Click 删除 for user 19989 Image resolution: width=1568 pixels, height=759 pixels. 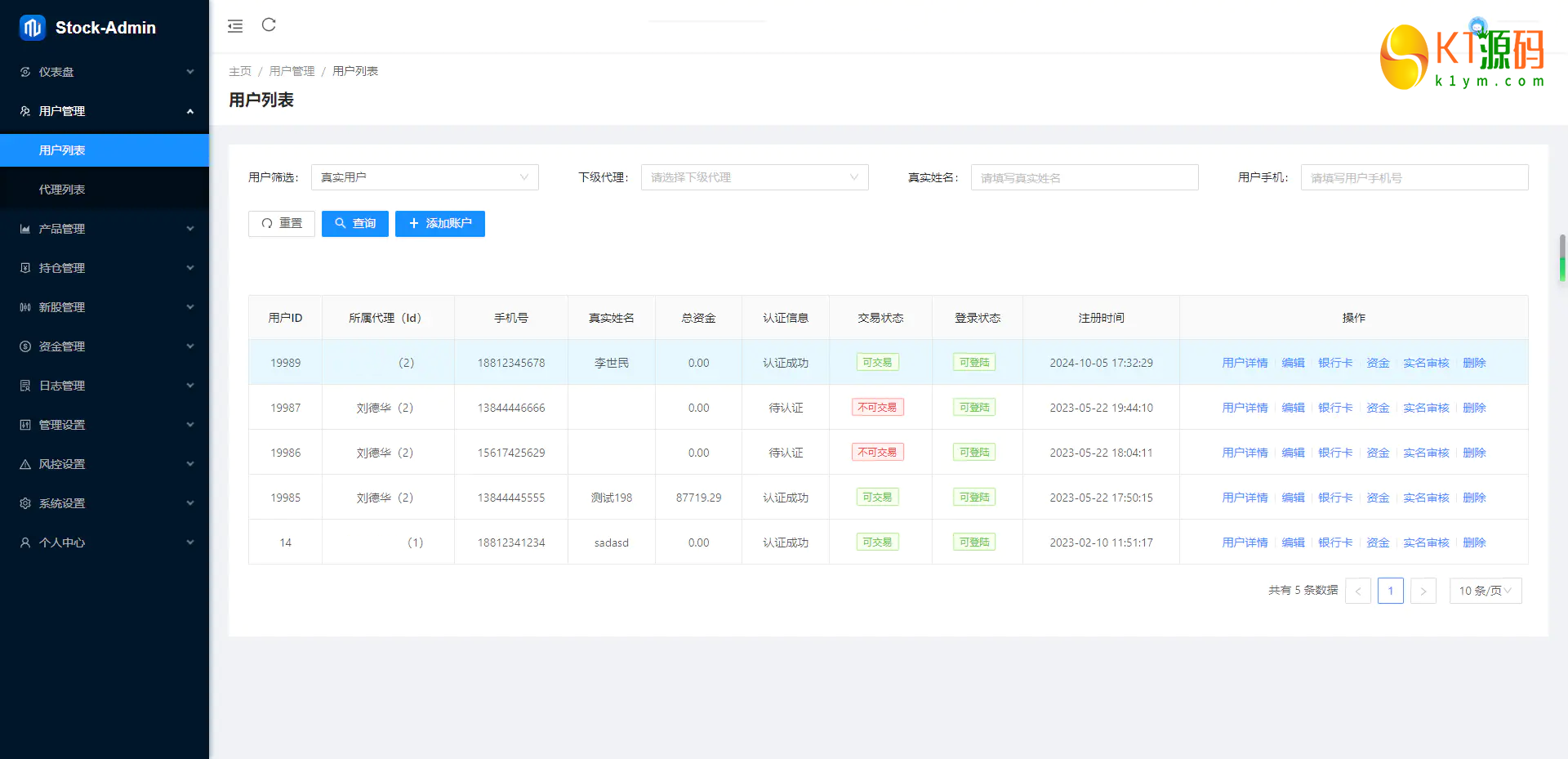pos(1474,363)
